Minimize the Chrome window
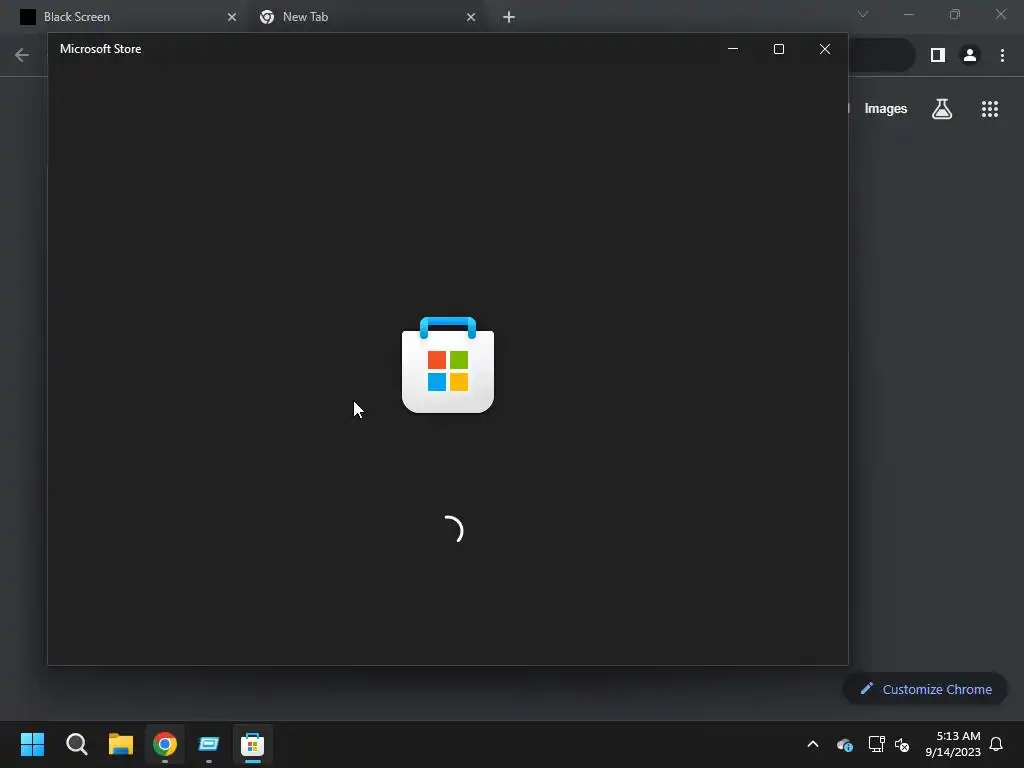The height and width of the screenshot is (768, 1024). coord(908,14)
